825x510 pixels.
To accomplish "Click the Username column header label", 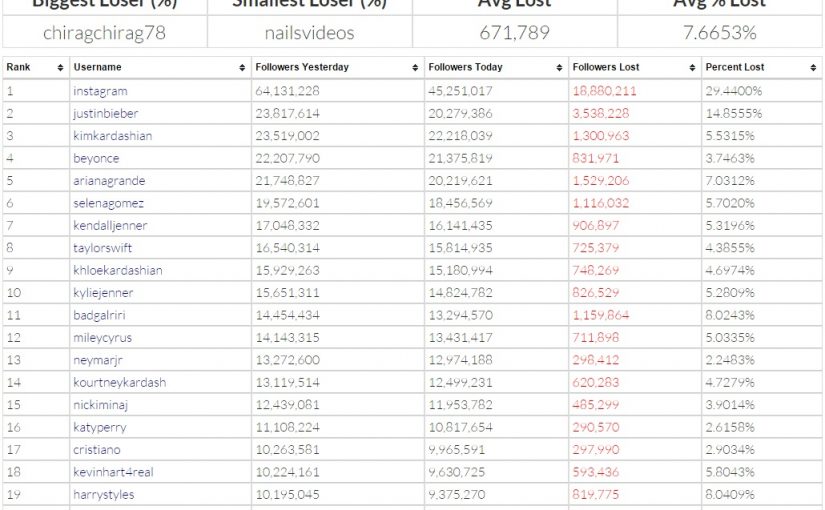I will (97, 67).
